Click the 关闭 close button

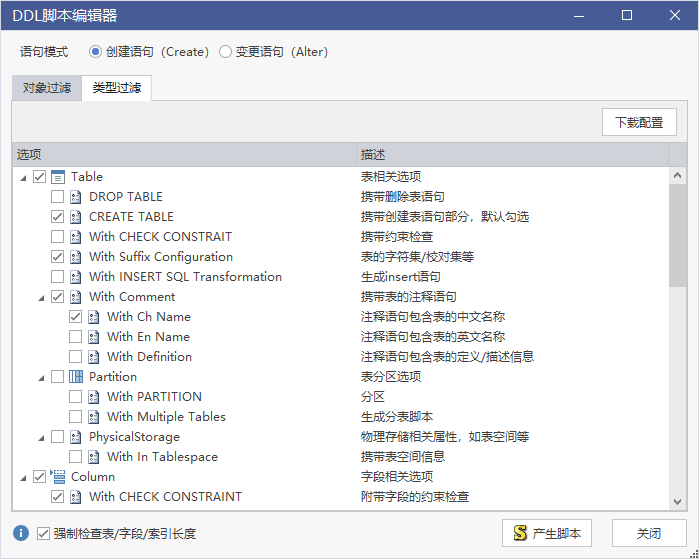649,533
